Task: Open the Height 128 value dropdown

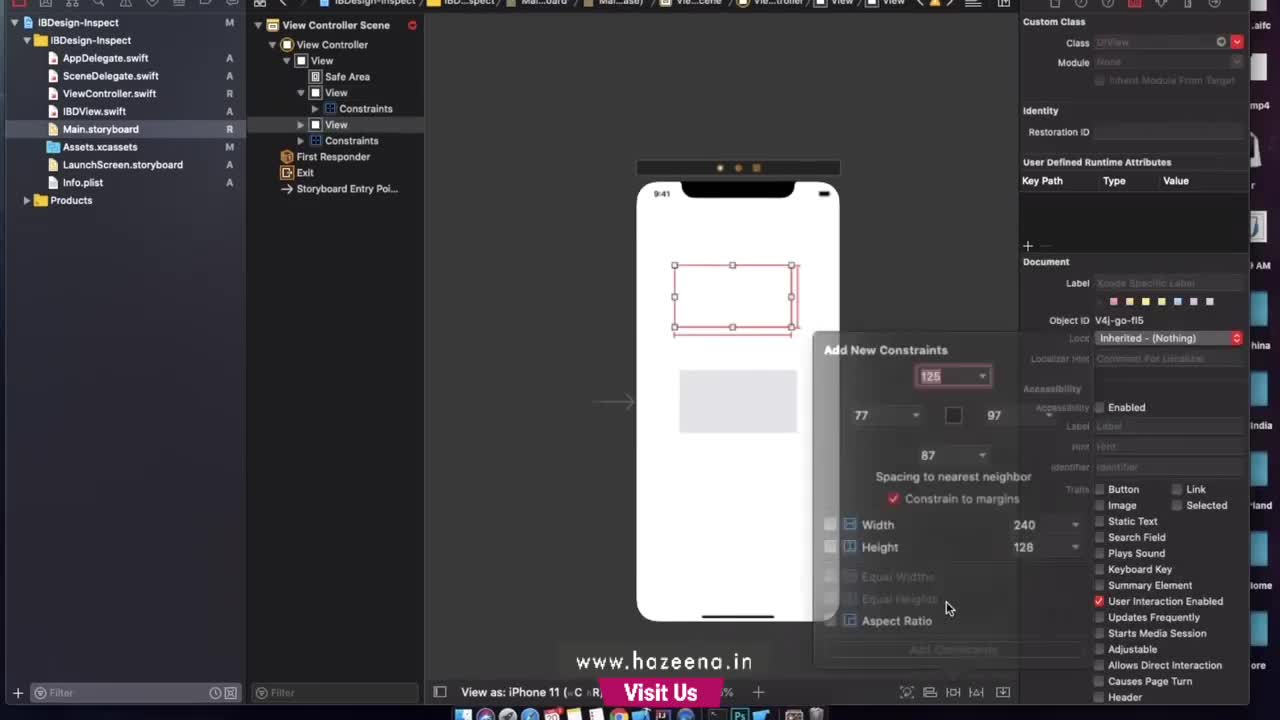Action: [1075, 548]
